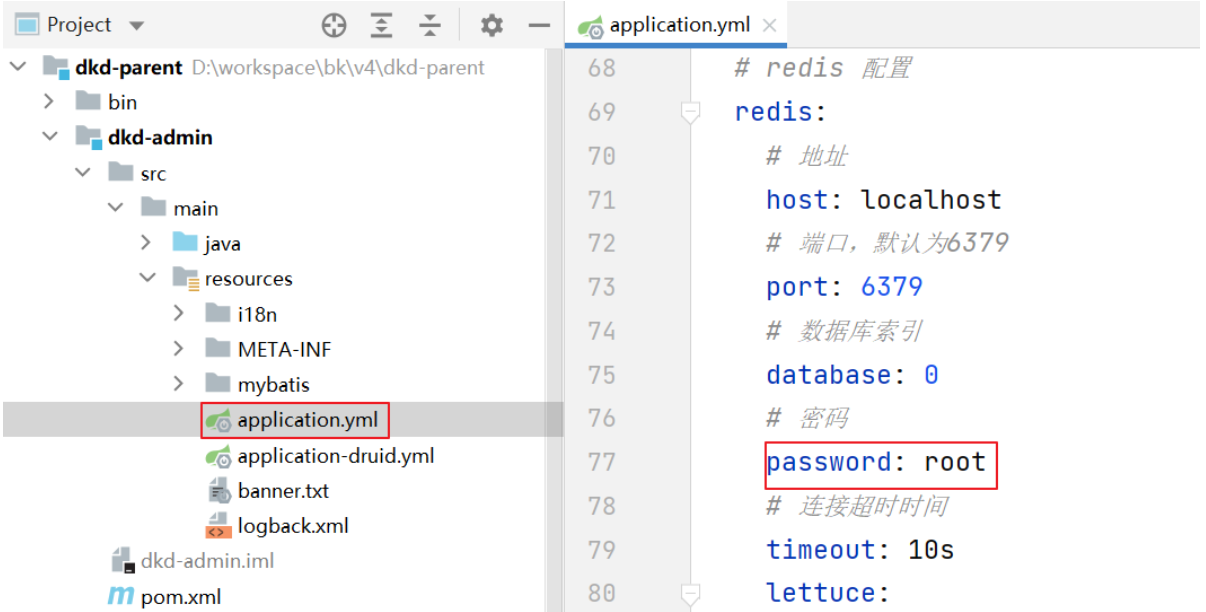Click the text file icon of banner.txt

coord(218,491)
